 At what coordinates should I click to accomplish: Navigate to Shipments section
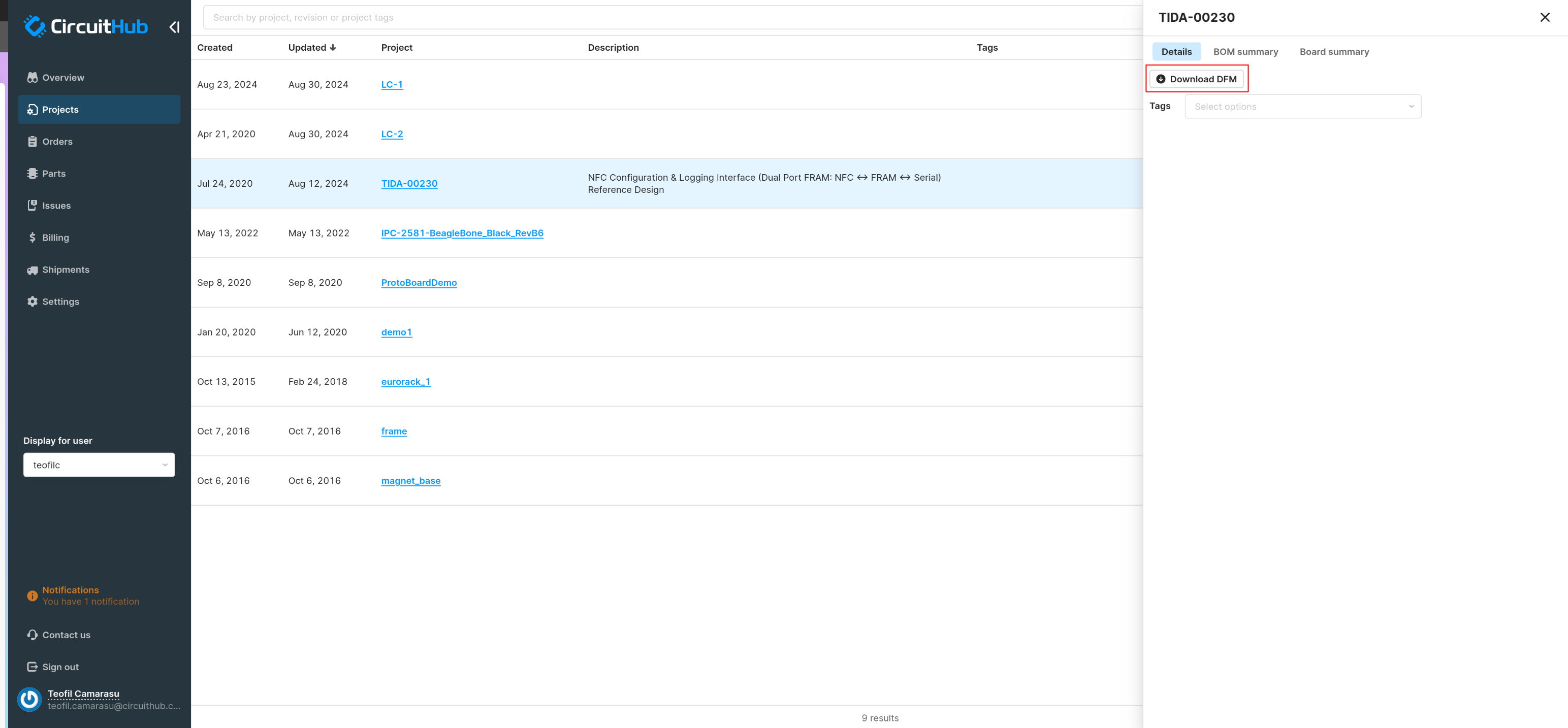click(65, 269)
